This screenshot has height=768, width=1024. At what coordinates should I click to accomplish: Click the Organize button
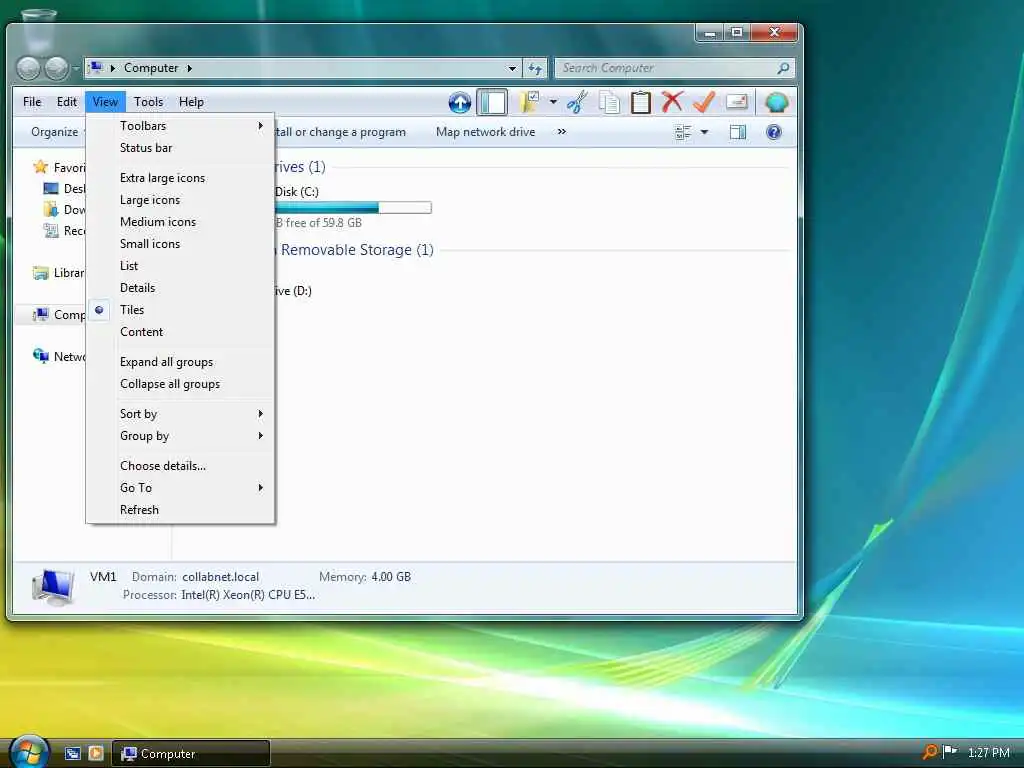[x=55, y=132]
